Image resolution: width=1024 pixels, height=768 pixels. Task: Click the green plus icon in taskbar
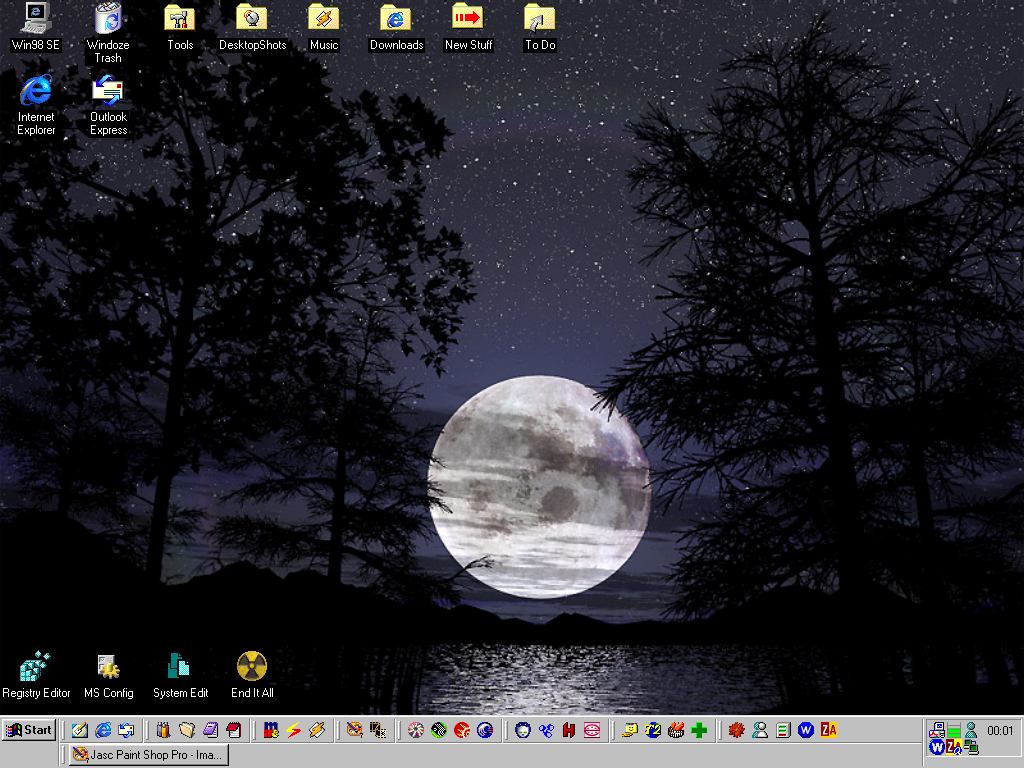699,730
